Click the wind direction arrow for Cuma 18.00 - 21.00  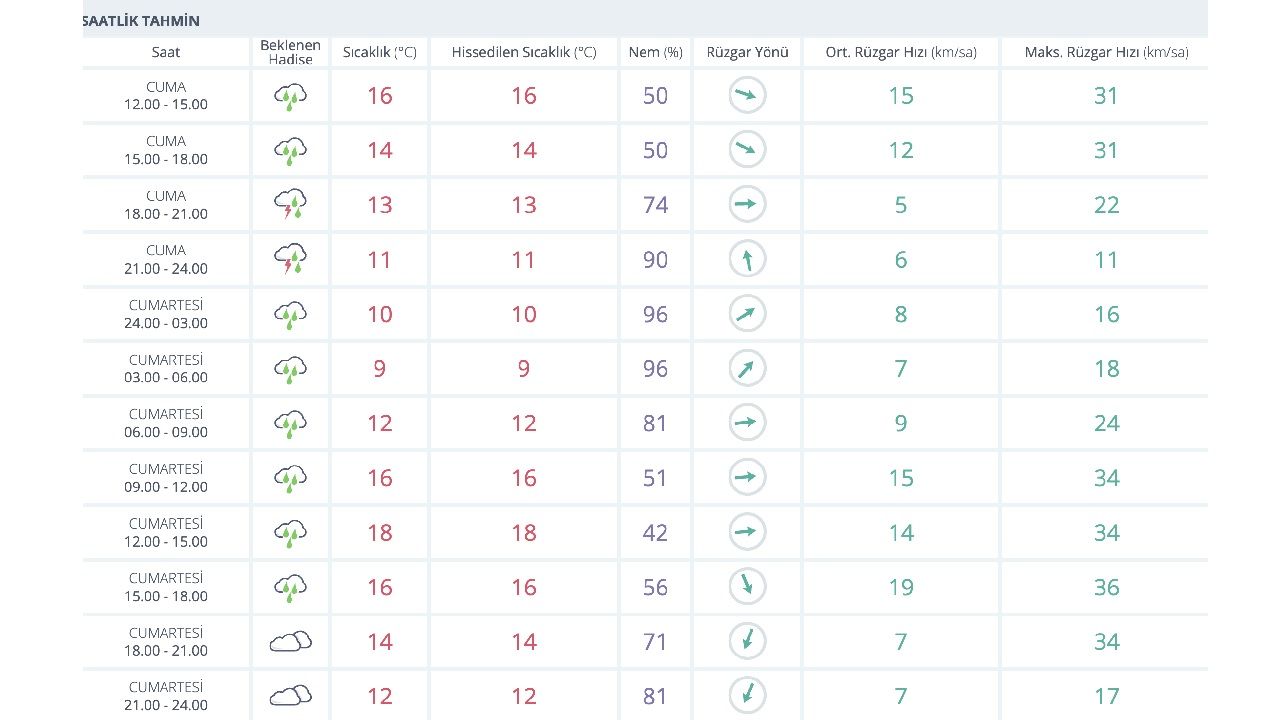point(747,205)
